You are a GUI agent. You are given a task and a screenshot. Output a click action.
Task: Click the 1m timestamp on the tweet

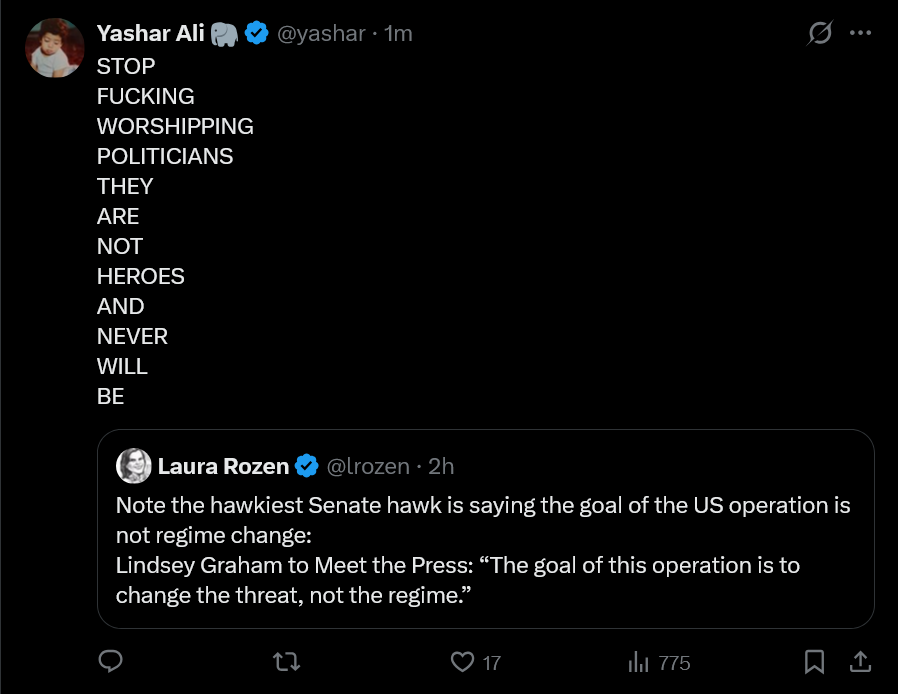398,34
